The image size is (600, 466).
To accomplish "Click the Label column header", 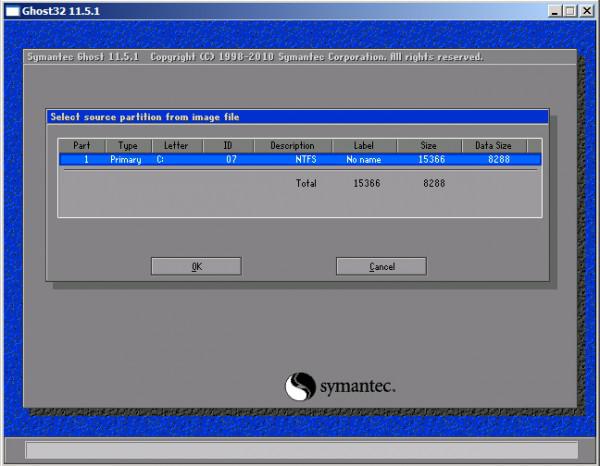I will (364, 145).
